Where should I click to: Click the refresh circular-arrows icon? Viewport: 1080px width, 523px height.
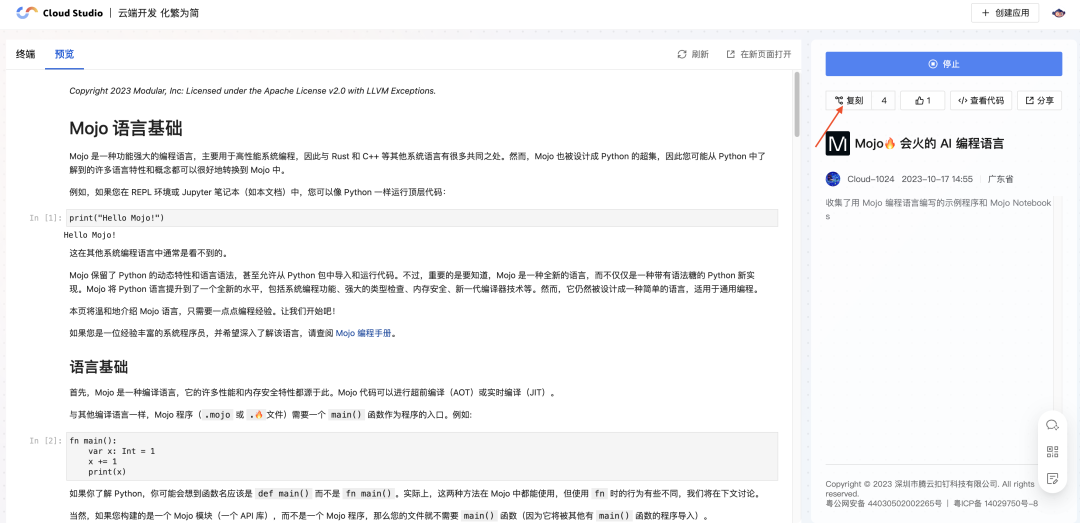(682, 54)
